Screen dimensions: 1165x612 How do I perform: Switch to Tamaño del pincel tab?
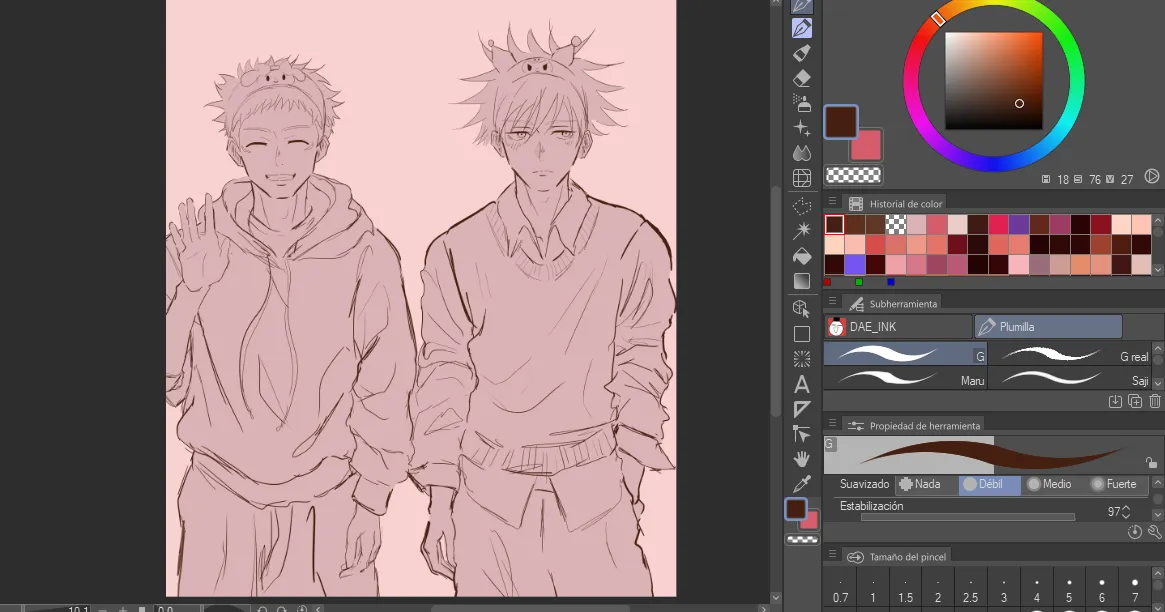coord(897,556)
